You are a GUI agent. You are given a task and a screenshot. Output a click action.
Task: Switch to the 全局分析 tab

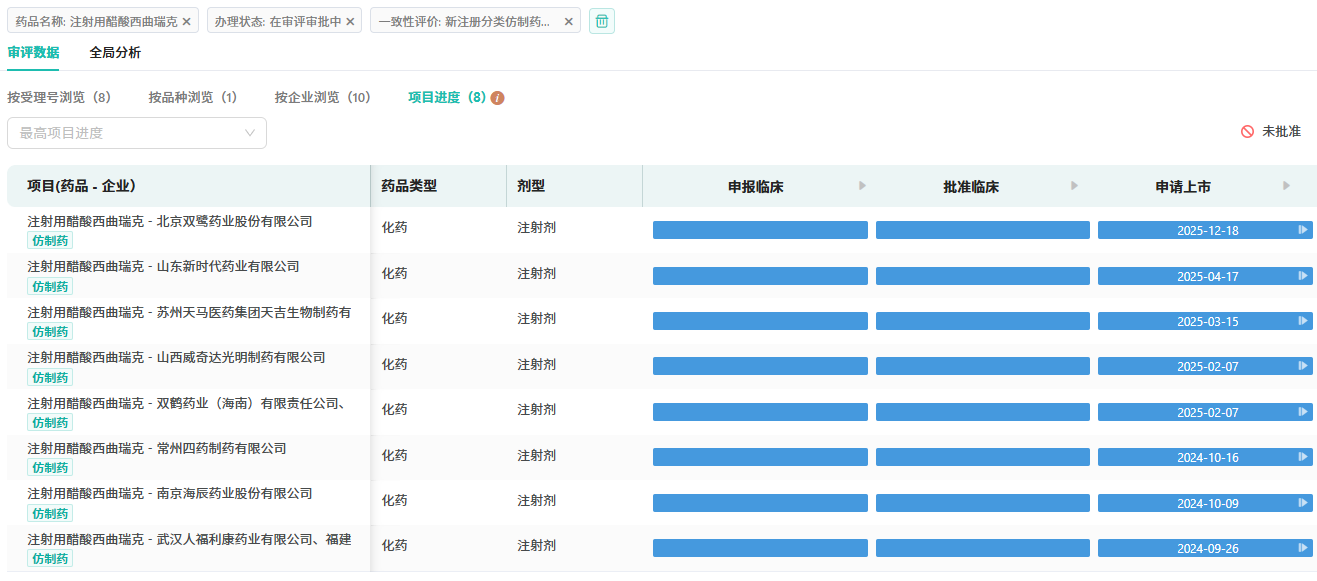(x=115, y=53)
